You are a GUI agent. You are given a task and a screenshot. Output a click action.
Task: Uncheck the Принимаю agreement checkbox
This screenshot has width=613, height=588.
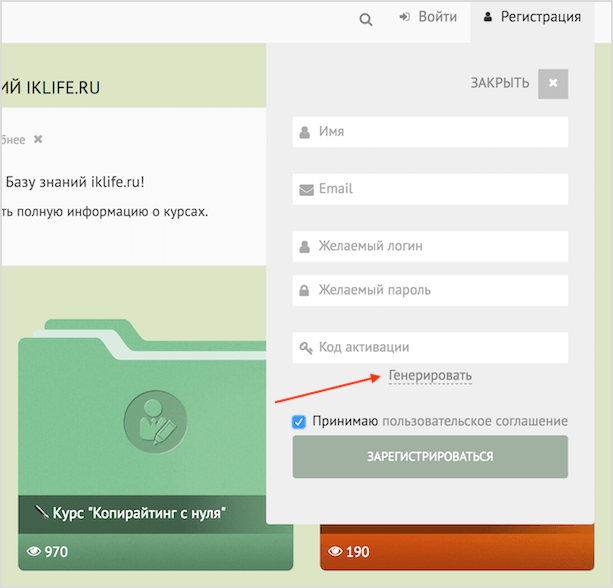click(x=299, y=422)
